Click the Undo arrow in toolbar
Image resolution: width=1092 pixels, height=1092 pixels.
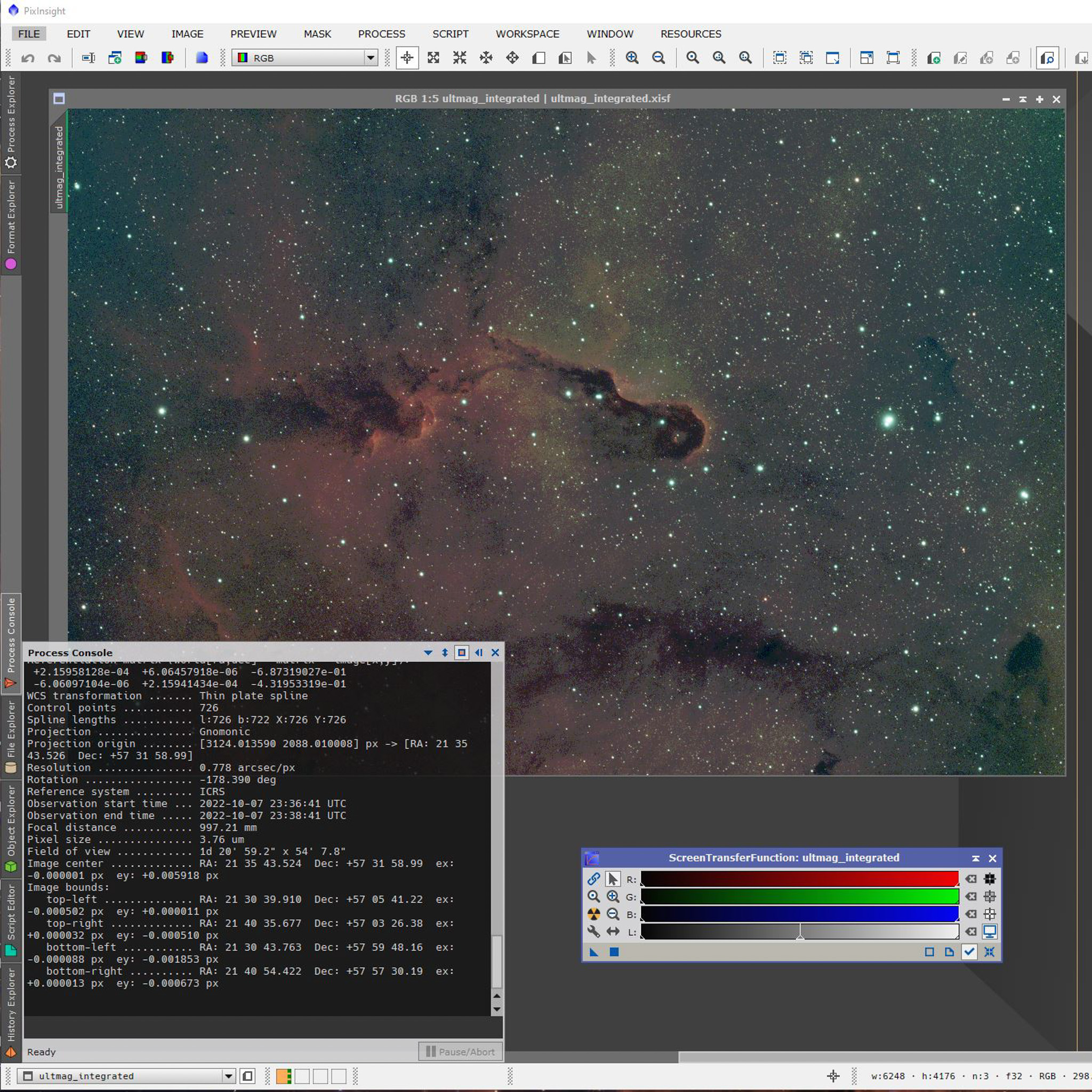(x=28, y=58)
